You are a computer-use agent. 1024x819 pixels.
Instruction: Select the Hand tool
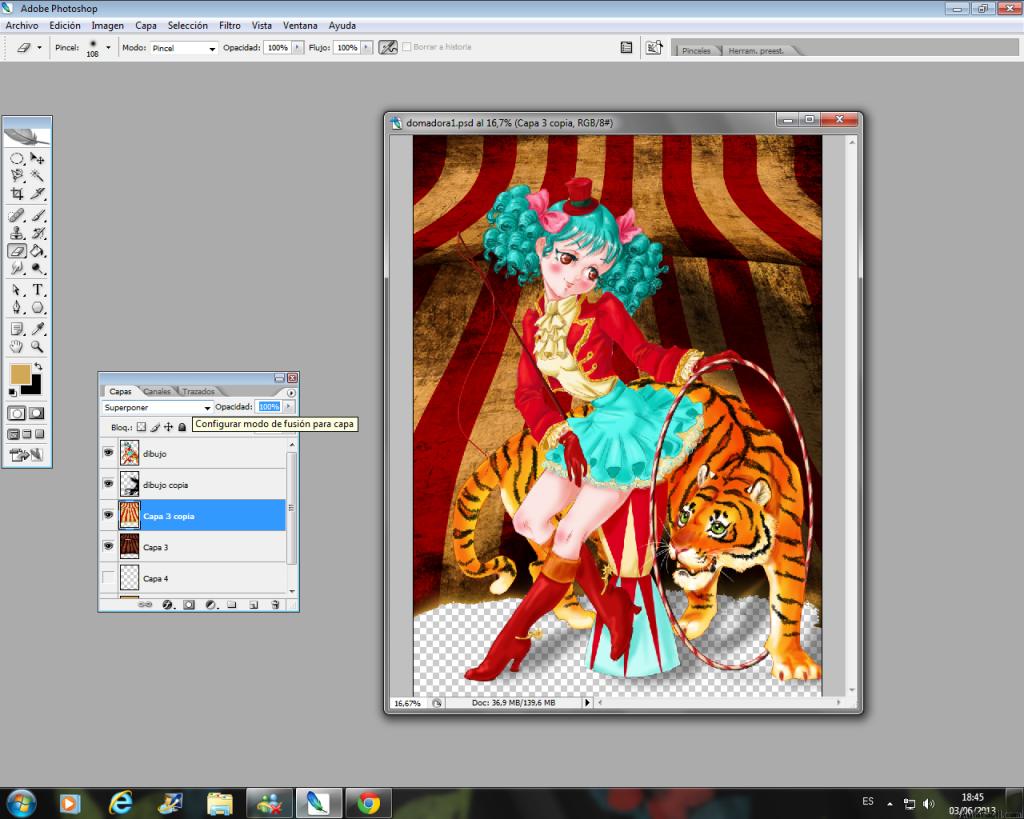click(17, 347)
